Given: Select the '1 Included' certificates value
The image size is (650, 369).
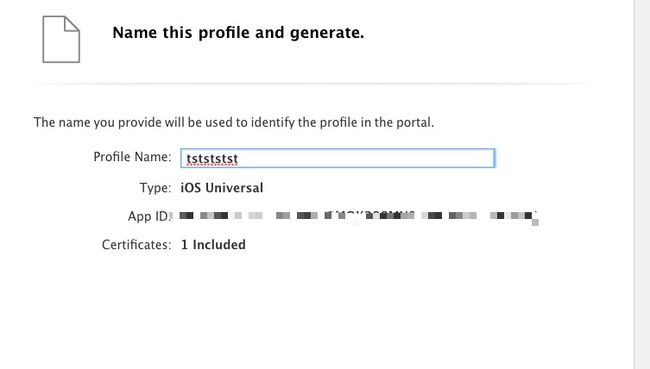Looking at the screenshot, I should pos(213,245).
